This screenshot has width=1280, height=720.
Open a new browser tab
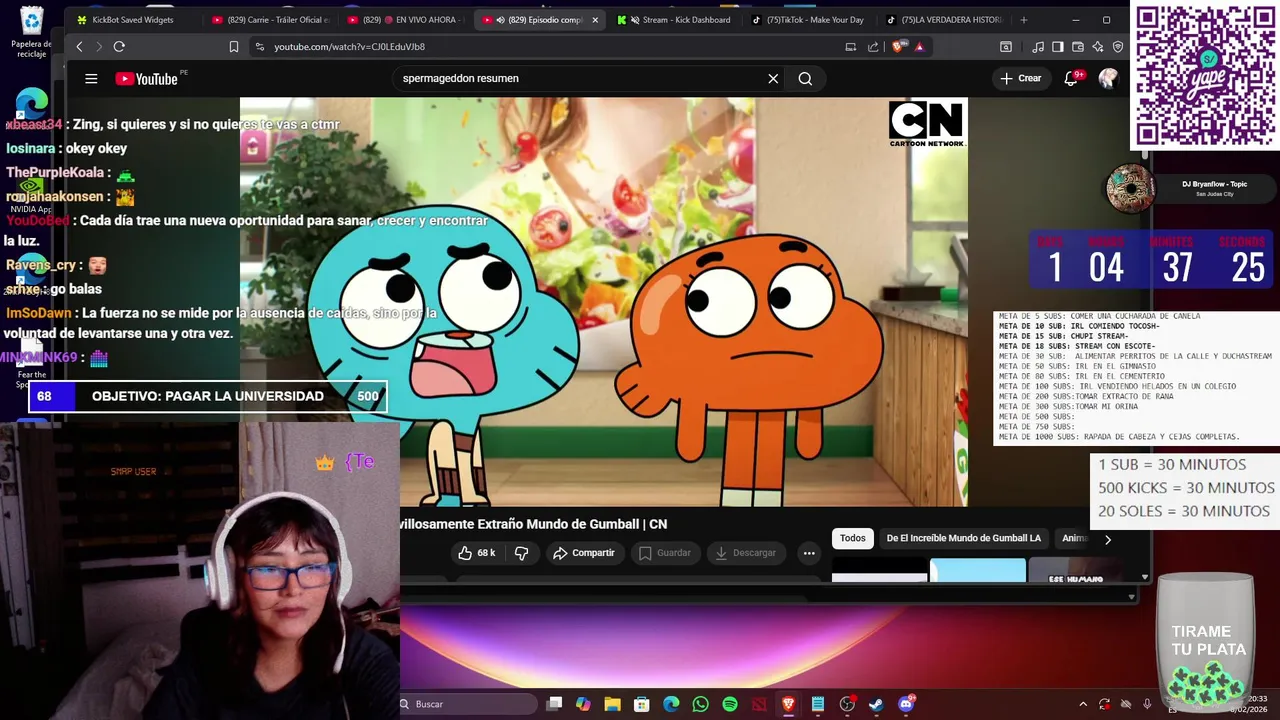click(x=1023, y=20)
